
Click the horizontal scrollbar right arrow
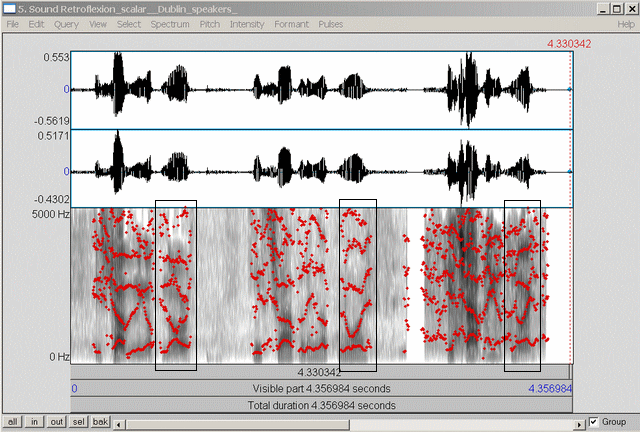(580, 422)
